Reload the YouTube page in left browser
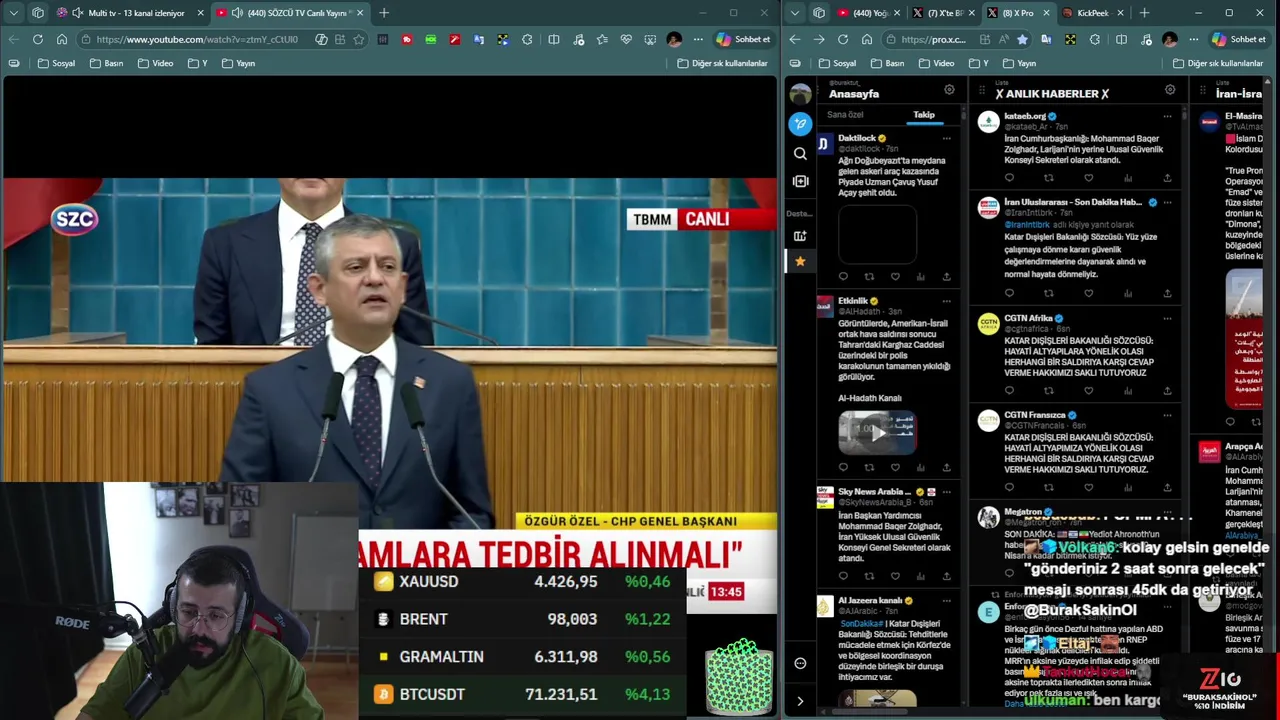This screenshot has height=720, width=1280. point(37,39)
